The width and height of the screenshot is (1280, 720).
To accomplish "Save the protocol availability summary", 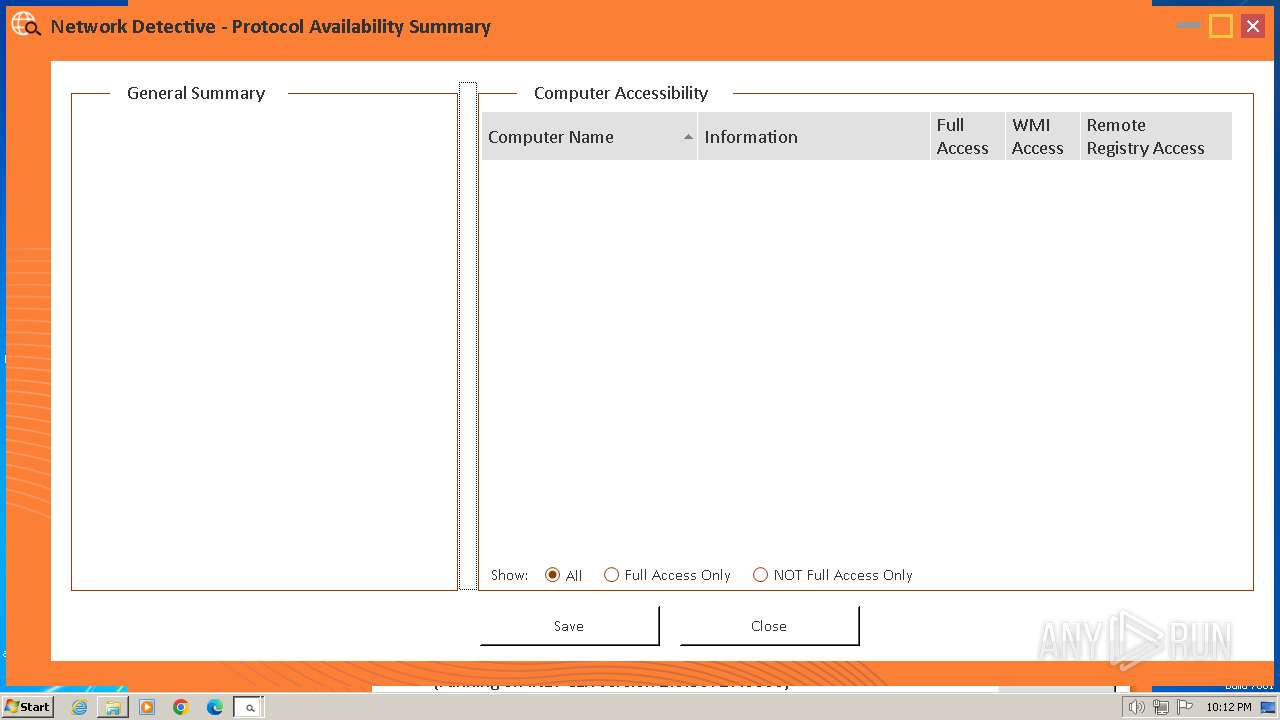I will coord(569,626).
